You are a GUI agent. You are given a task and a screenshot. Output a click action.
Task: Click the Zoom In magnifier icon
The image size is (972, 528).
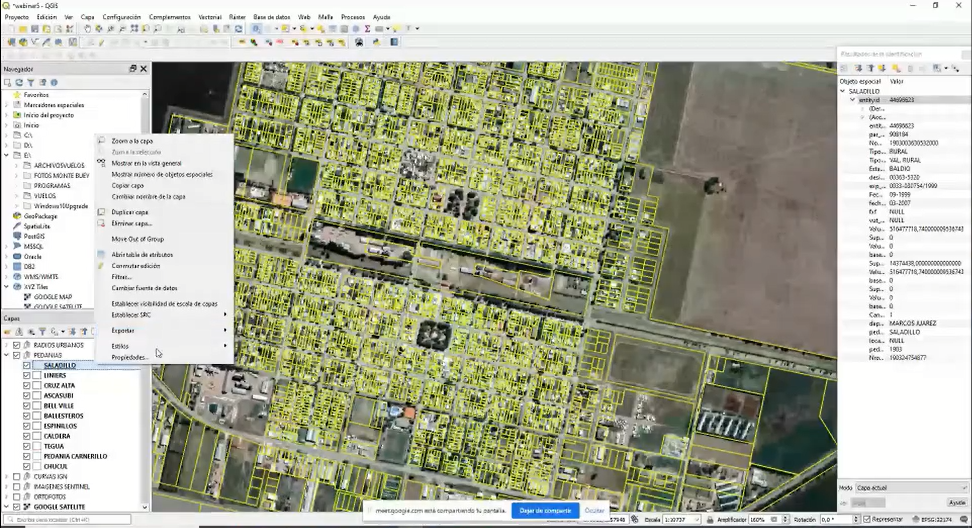(x=111, y=29)
